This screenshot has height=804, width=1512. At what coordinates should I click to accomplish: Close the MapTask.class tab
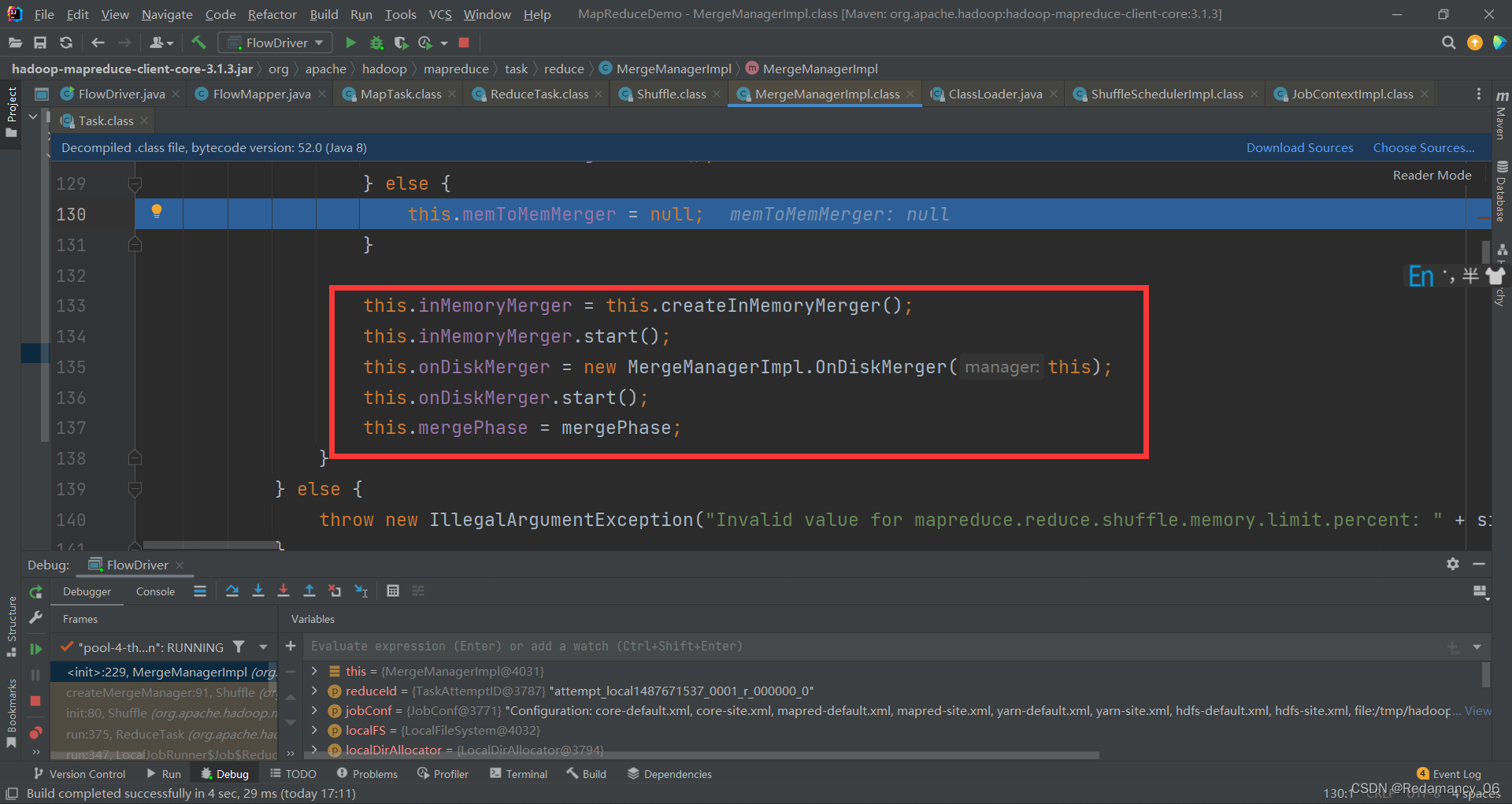(452, 94)
